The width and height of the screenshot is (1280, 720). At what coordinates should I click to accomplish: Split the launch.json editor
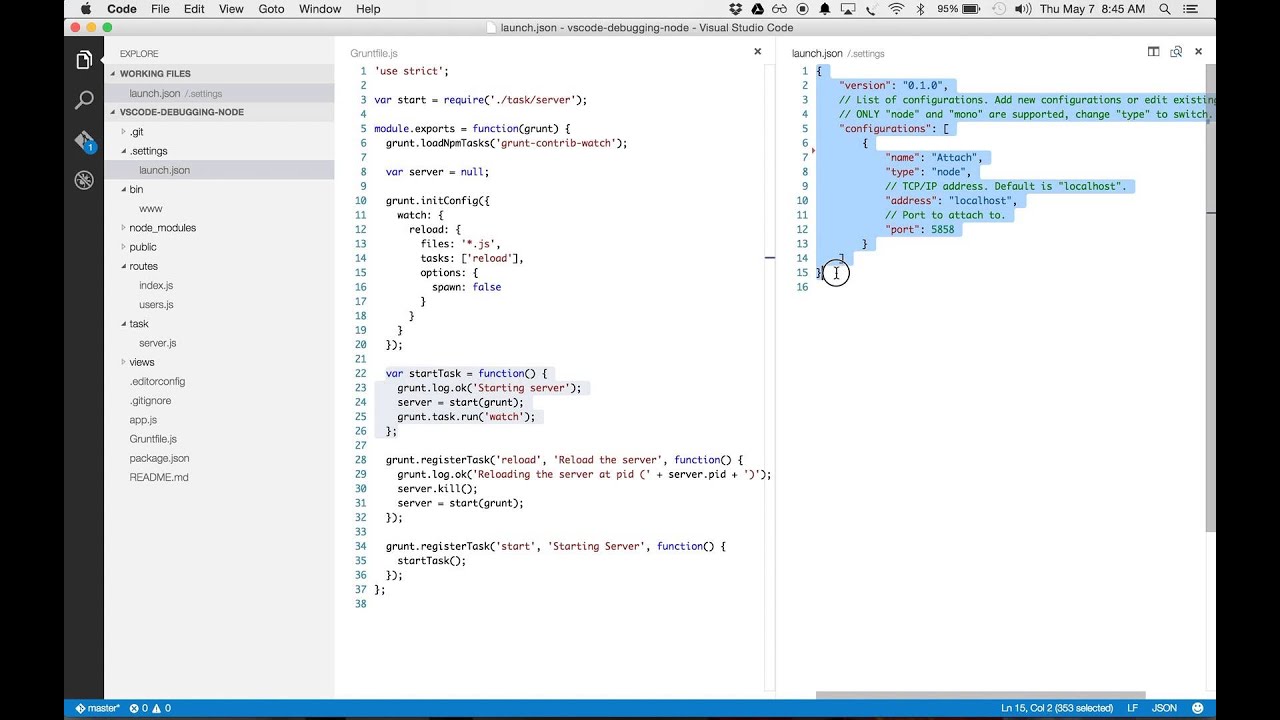click(1153, 52)
